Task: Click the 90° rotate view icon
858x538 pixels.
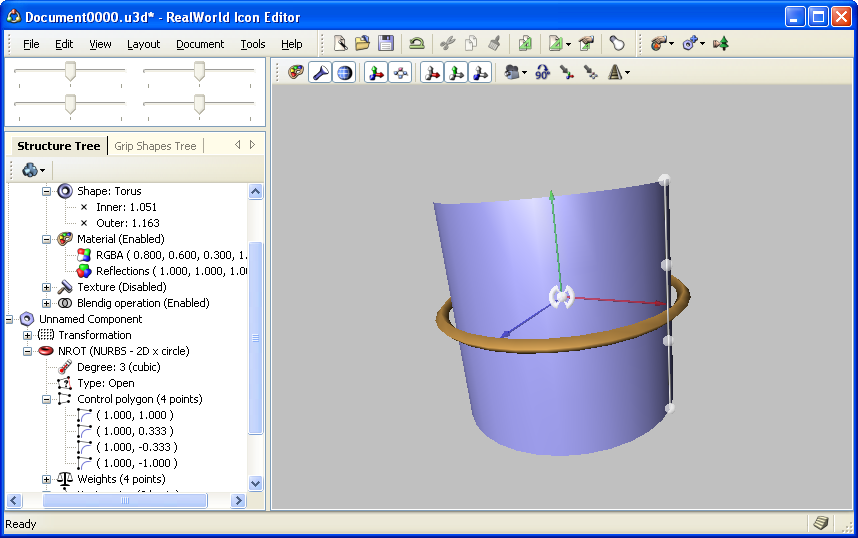Action: click(x=542, y=72)
